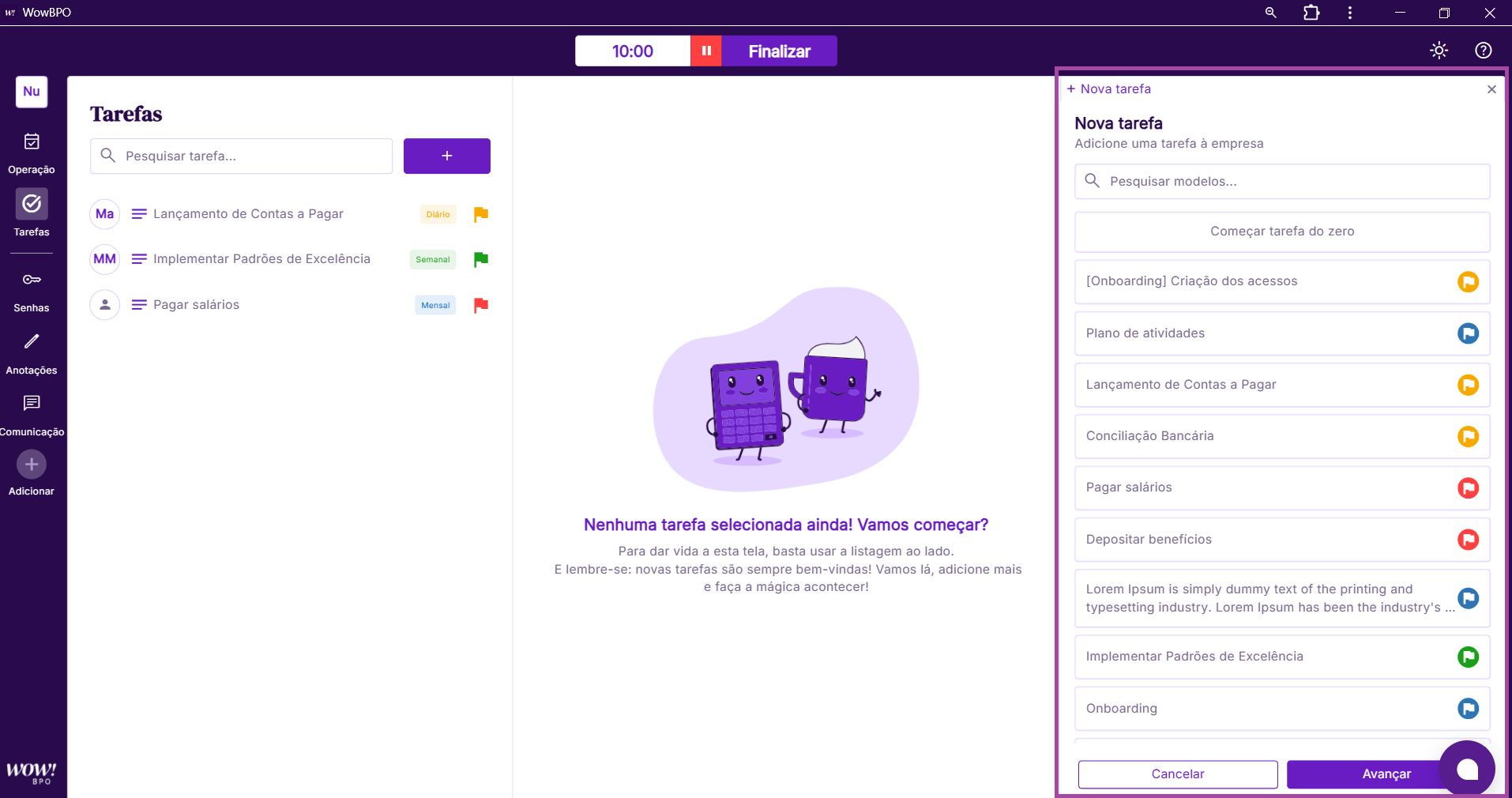The image size is (1512, 798).
Task: Click the purple add task plus button
Action: click(x=446, y=156)
